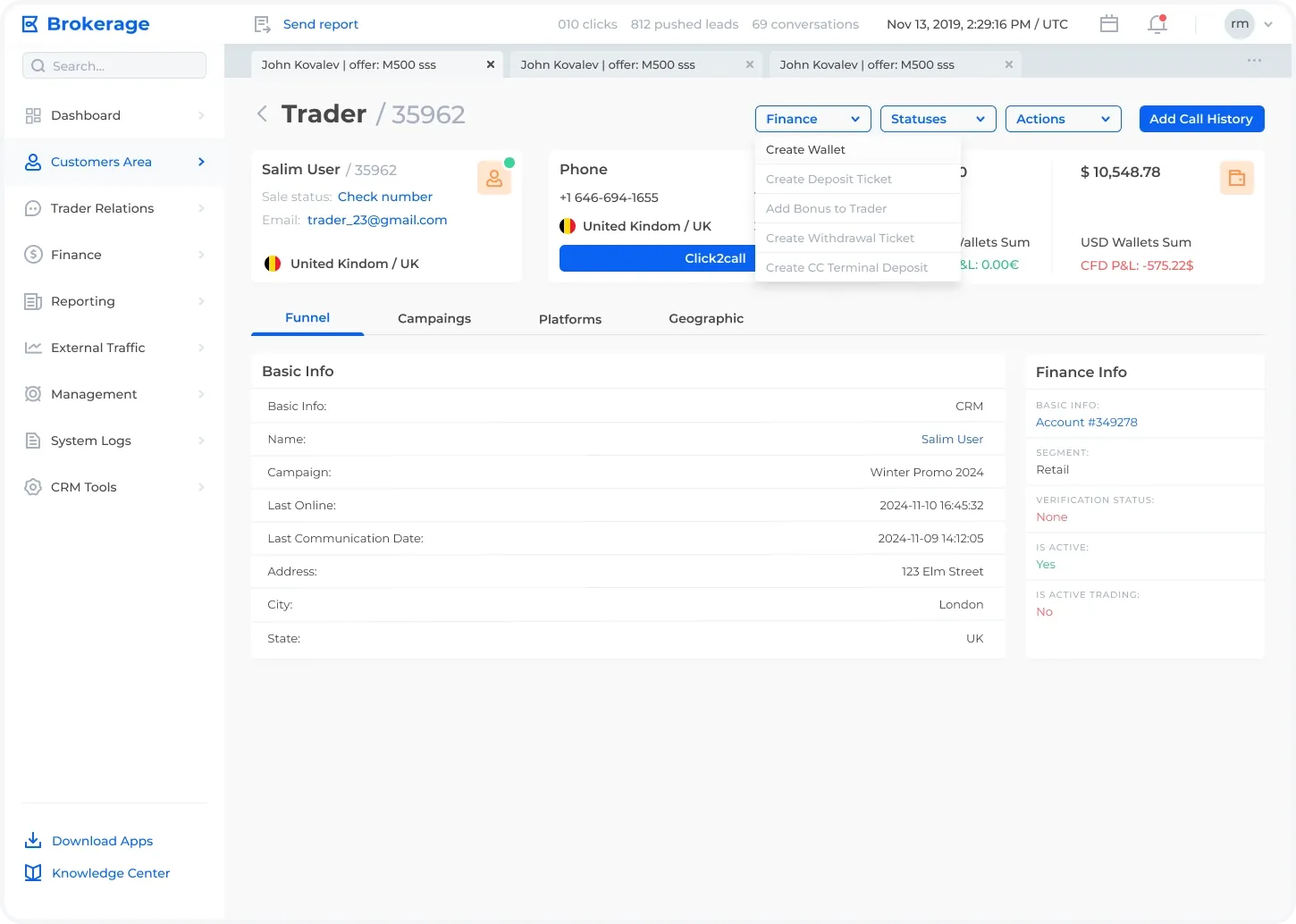Click the System Logs document icon
This screenshot has height=924, width=1296.
[x=33, y=441]
